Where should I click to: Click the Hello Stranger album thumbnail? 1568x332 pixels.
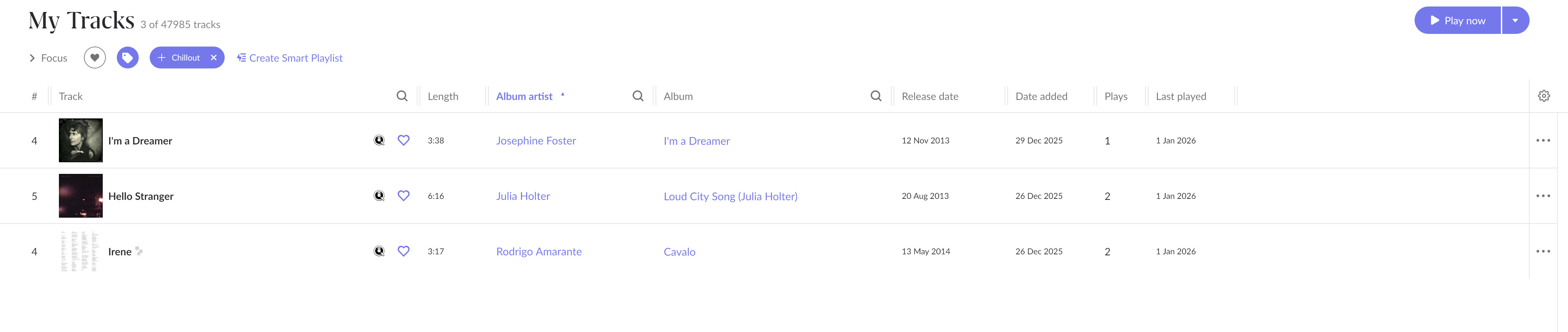(x=80, y=196)
